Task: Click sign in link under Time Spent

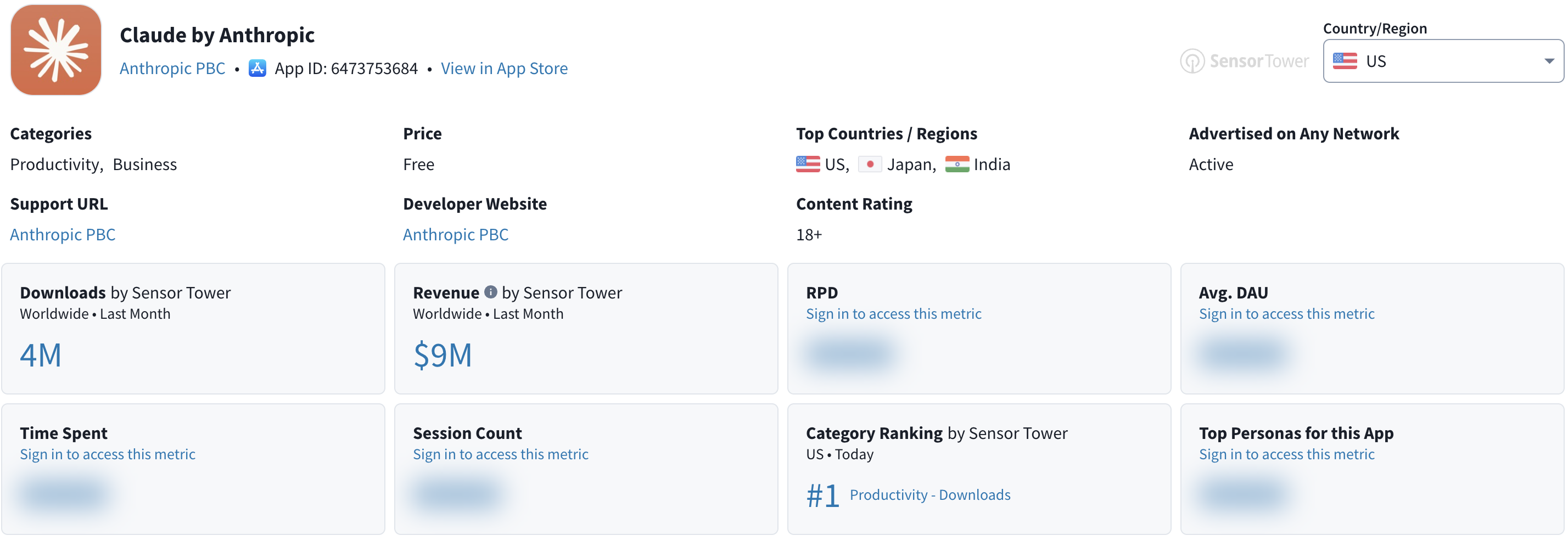Action: click(108, 455)
